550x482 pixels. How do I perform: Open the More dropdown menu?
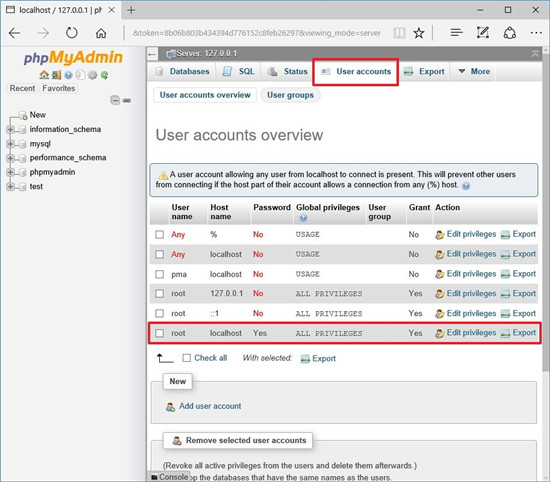point(474,71)
